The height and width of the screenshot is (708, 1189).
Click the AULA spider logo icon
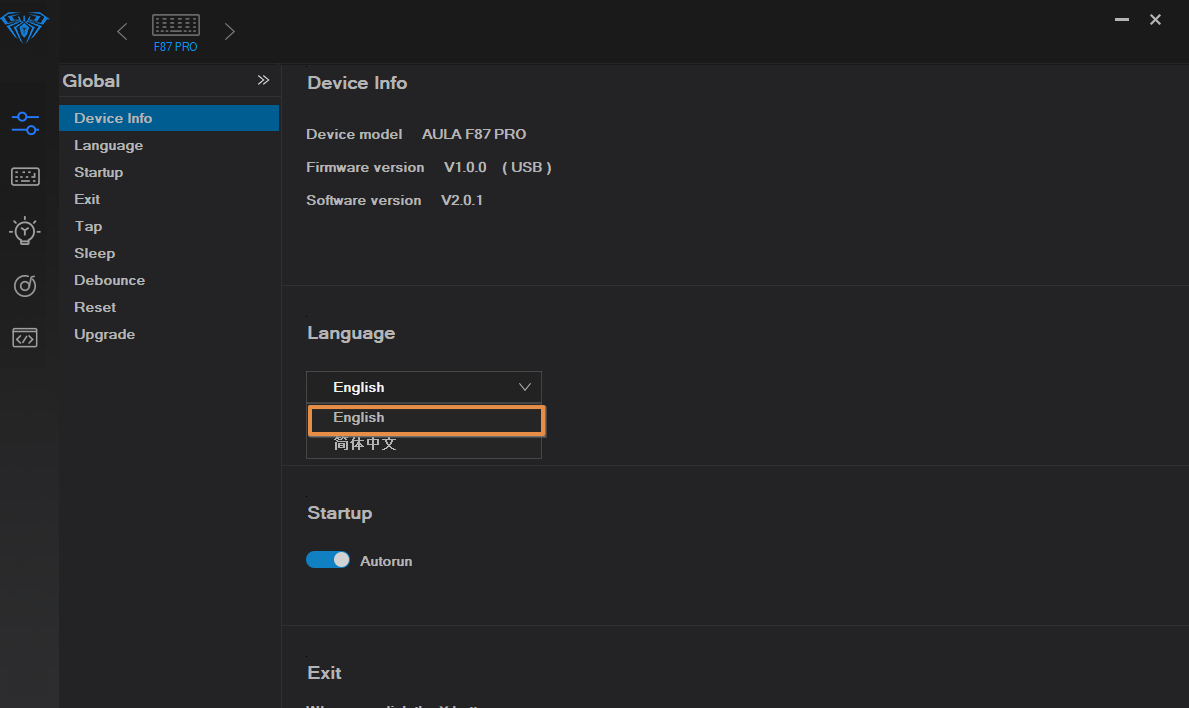coord(24,27)
